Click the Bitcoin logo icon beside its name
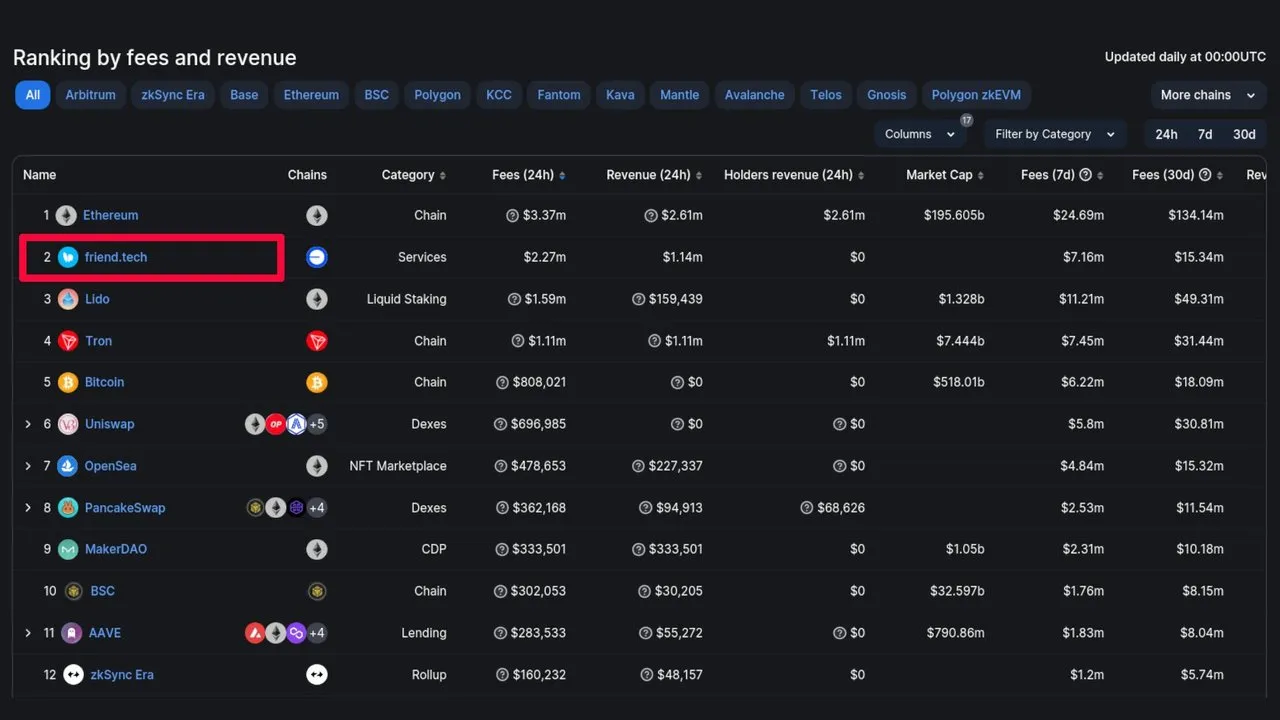This screenshot has height=720, width=1280. click(x=68, y=382)
